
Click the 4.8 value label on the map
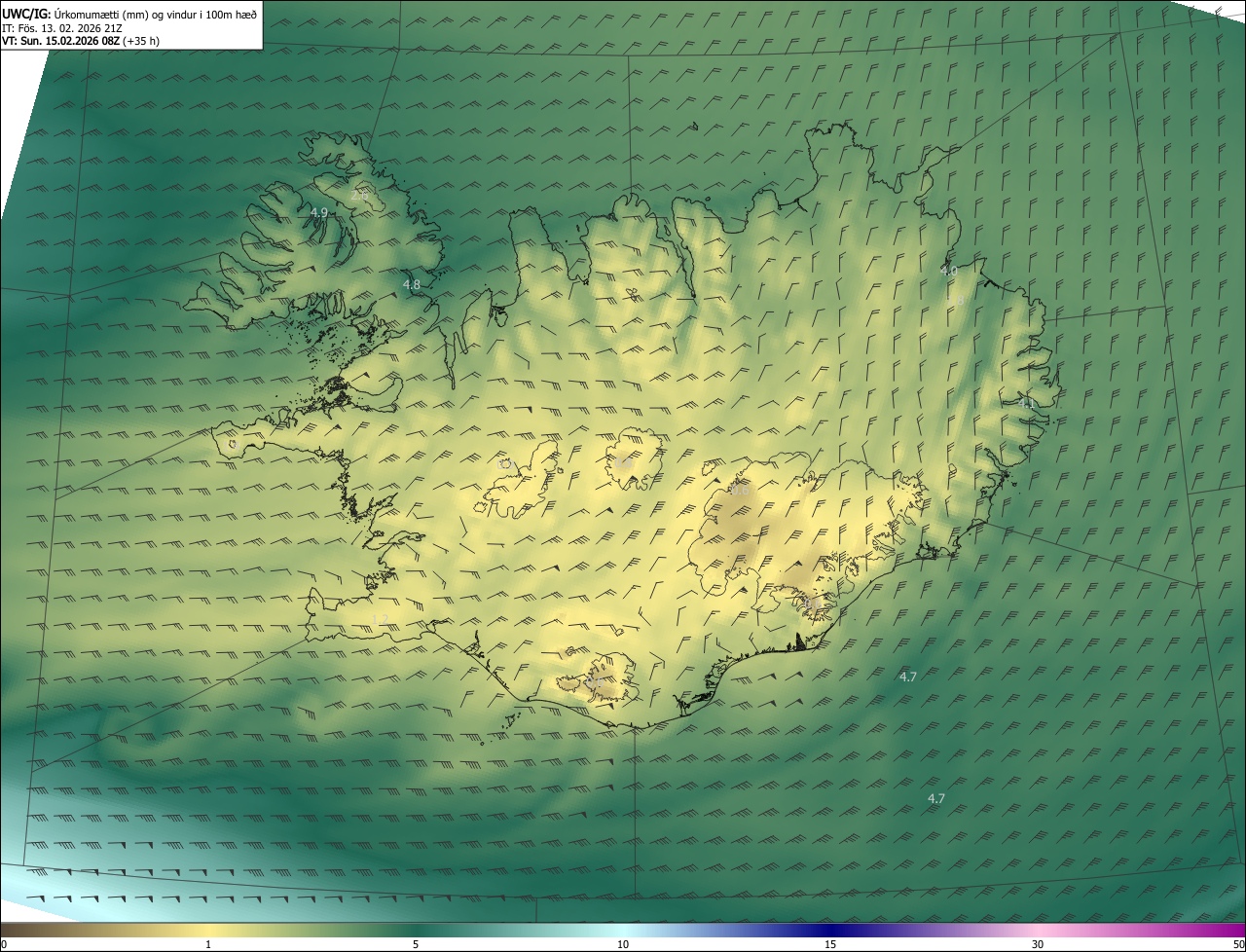tap(412, 284)
